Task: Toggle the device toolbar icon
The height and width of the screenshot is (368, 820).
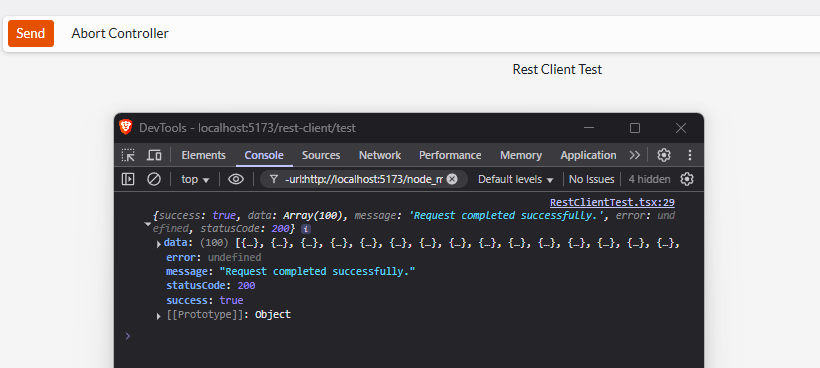Action: tap(154, 155)
